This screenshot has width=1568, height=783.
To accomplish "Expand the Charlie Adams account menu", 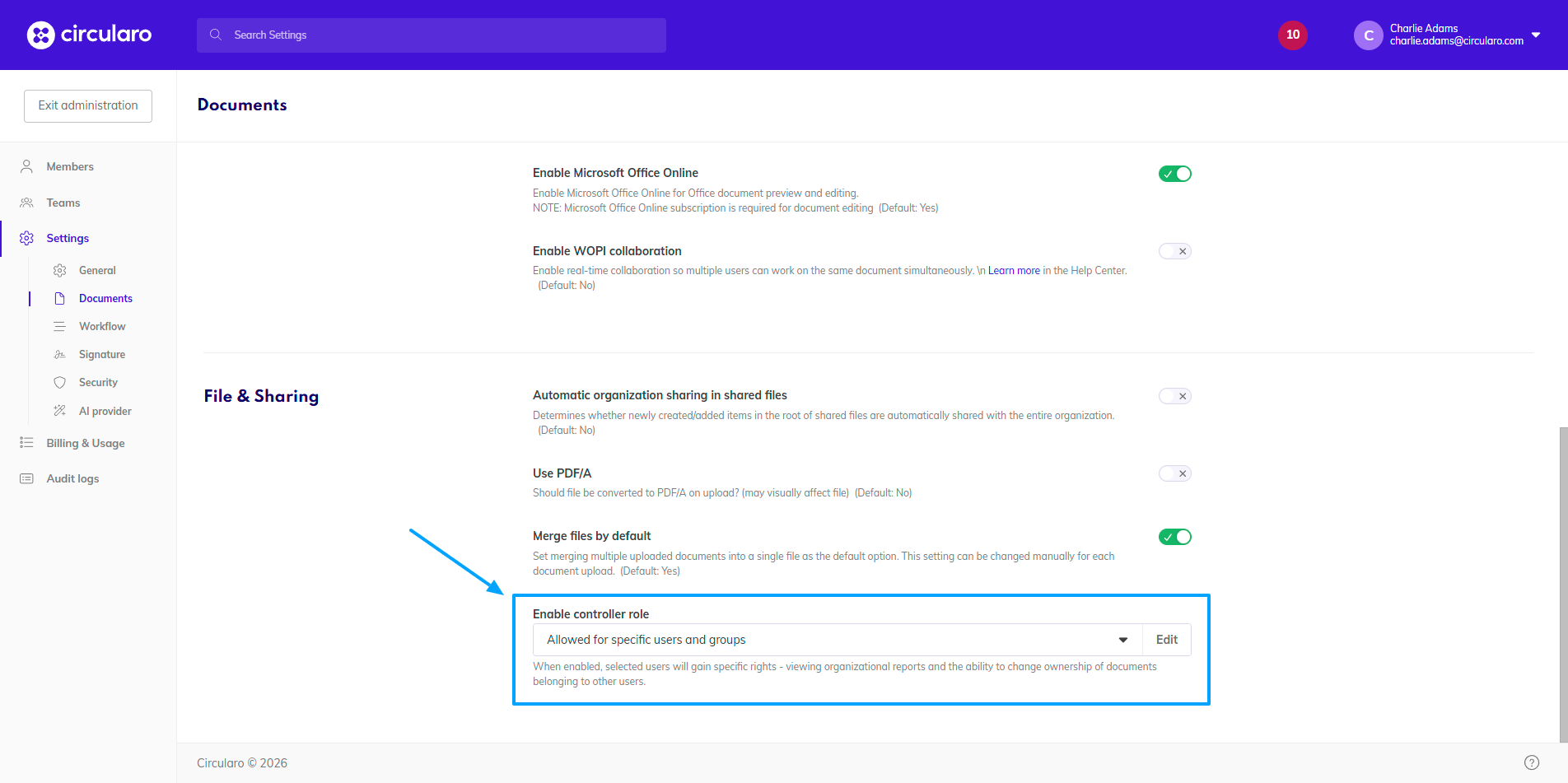I will (x=1535, y=35).
